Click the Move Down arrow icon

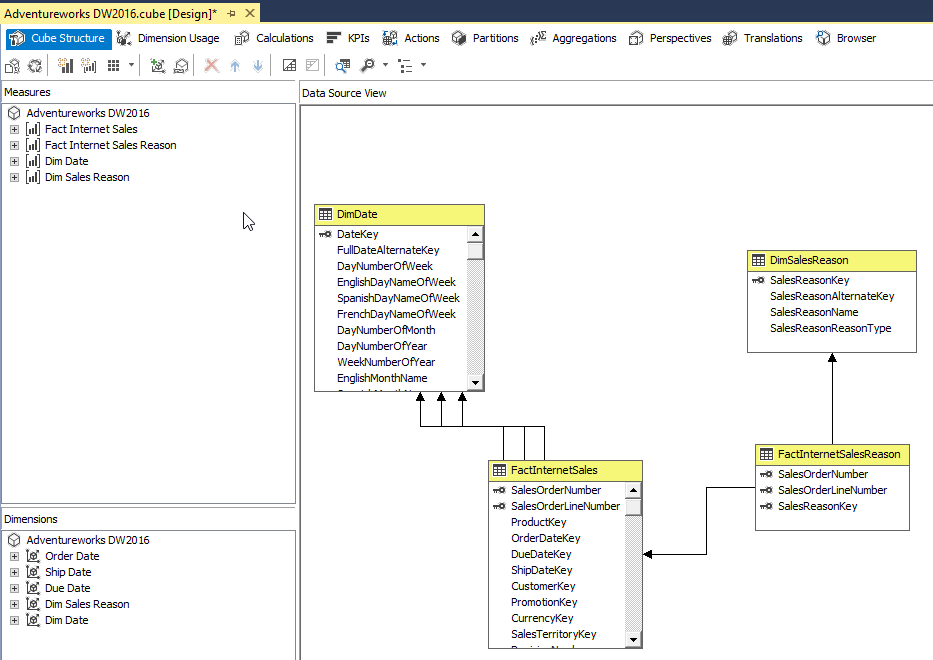258,65
